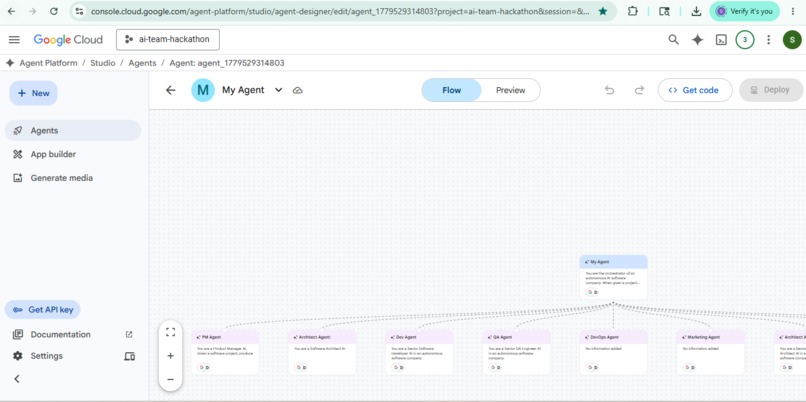
Task: Click the redo arrow in the toolbar
Action: click(x=639, y=90)
